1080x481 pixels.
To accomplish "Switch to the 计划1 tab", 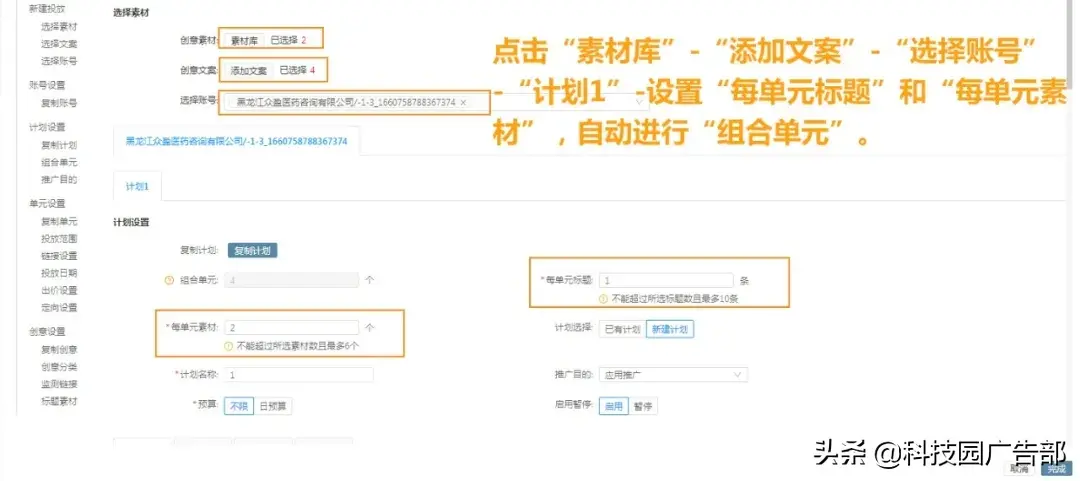I will point(137,187).
